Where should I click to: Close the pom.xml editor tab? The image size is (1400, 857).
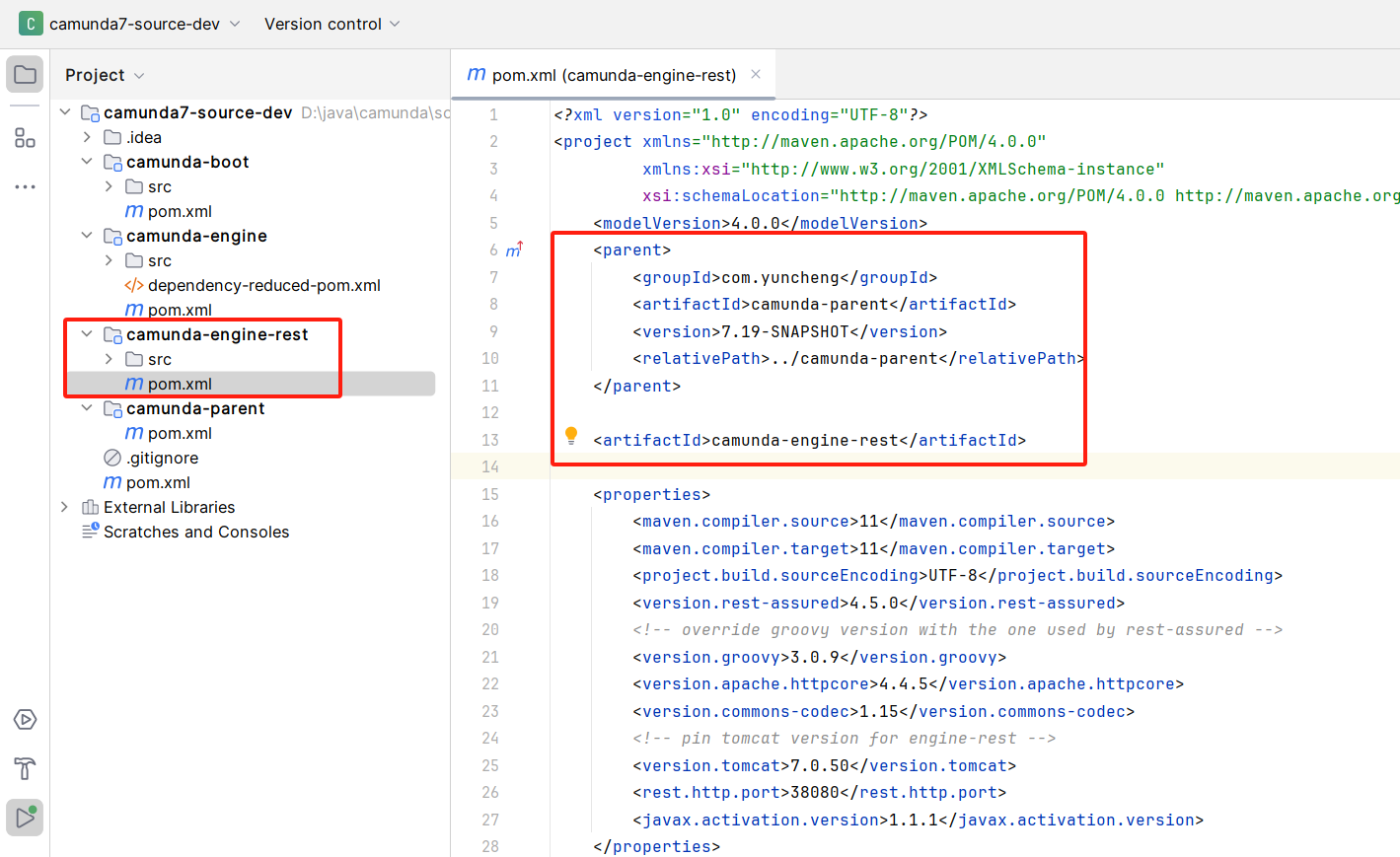tap(756, 74)
